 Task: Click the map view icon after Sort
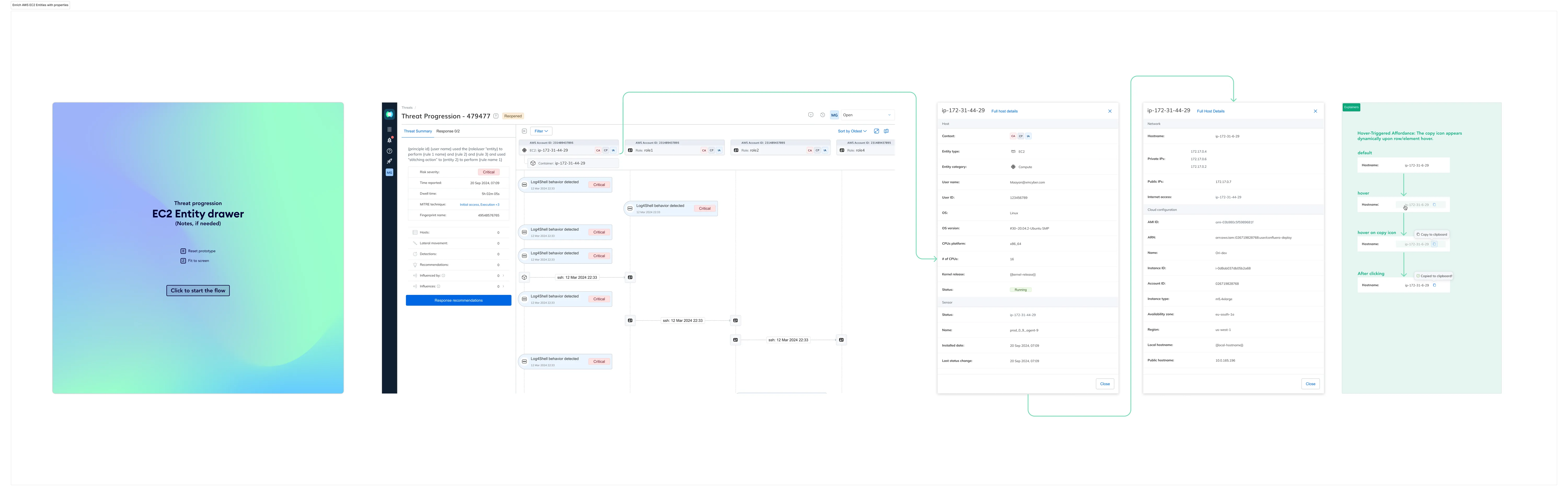coord(886,131)
